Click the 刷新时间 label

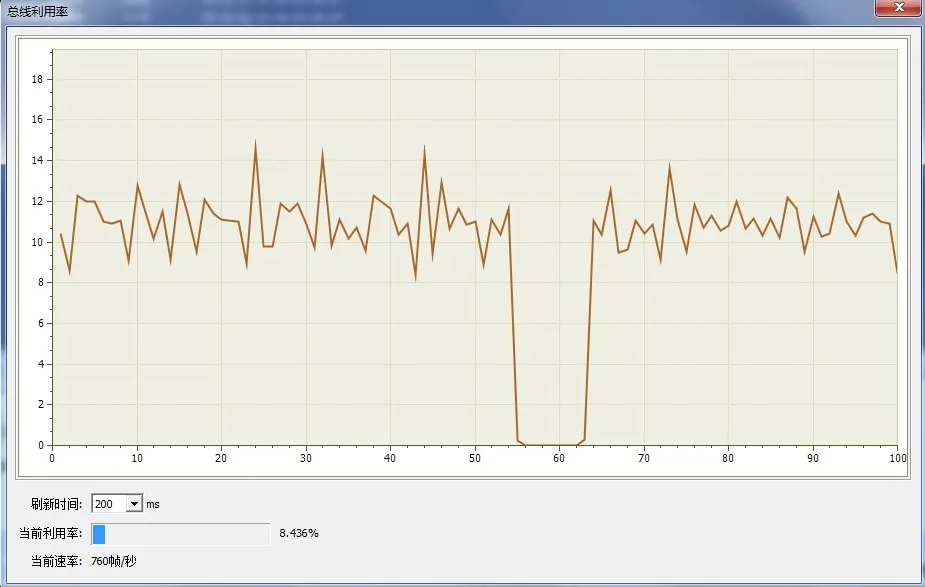tap(56, 504)
